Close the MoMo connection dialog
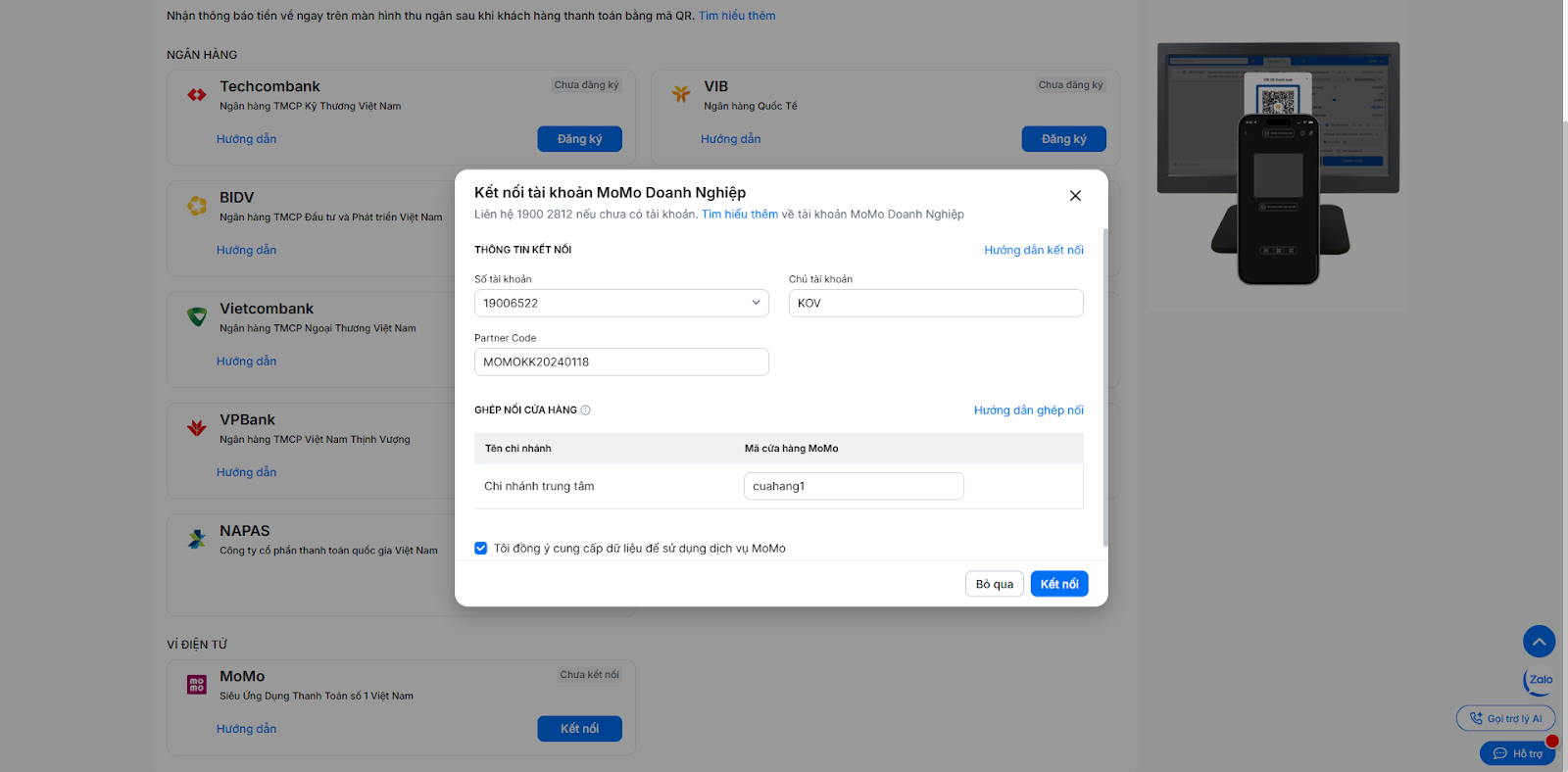 (x=1075, y=196)
